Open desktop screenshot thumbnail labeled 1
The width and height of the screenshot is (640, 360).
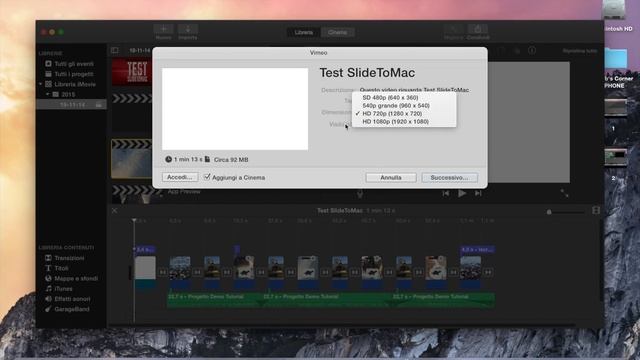[616, 107]
